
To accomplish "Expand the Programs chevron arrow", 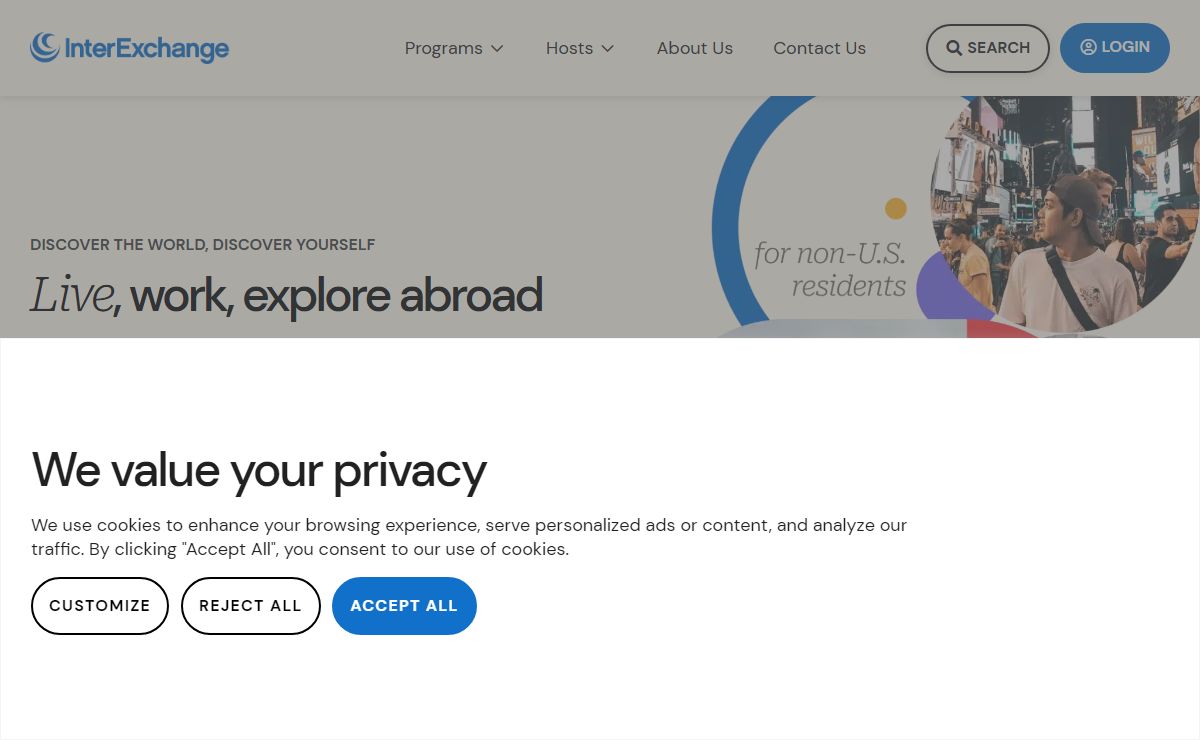I will pyautogui.click(x=497, y=48).
